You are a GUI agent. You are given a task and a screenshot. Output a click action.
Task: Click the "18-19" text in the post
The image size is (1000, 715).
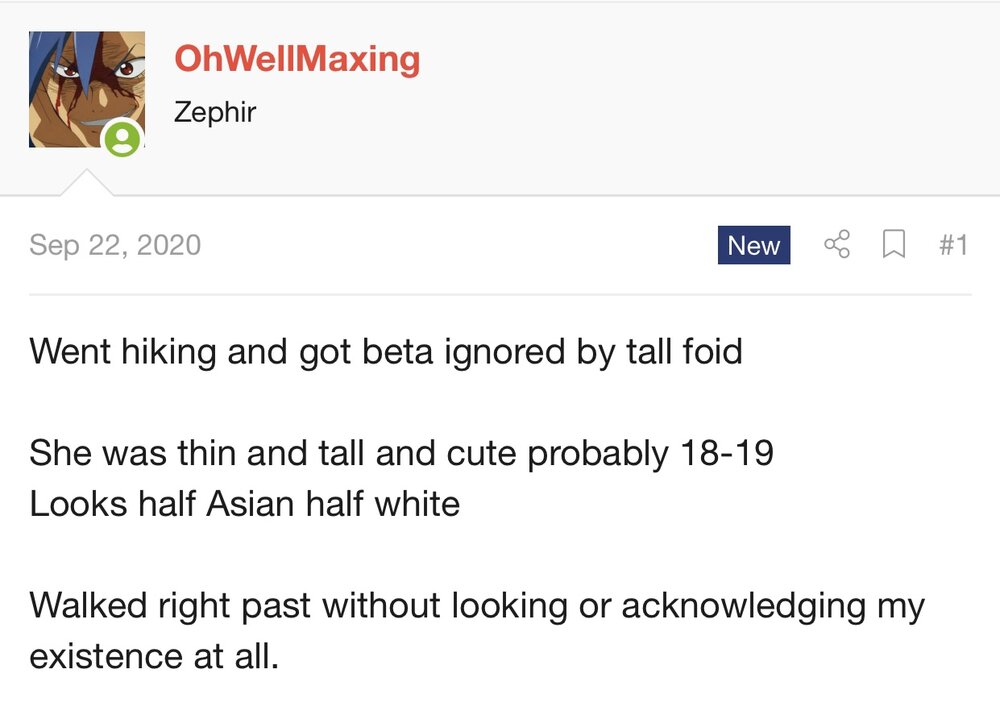coord(726,453)
